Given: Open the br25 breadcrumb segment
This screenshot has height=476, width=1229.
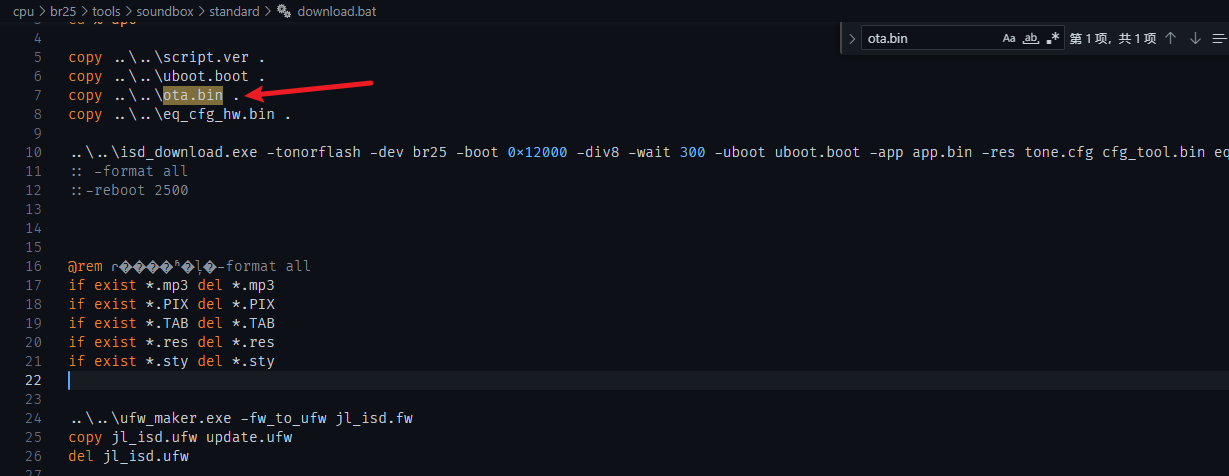Looking at the screenshot, I should pyautogui.click(x=64, y=11).
